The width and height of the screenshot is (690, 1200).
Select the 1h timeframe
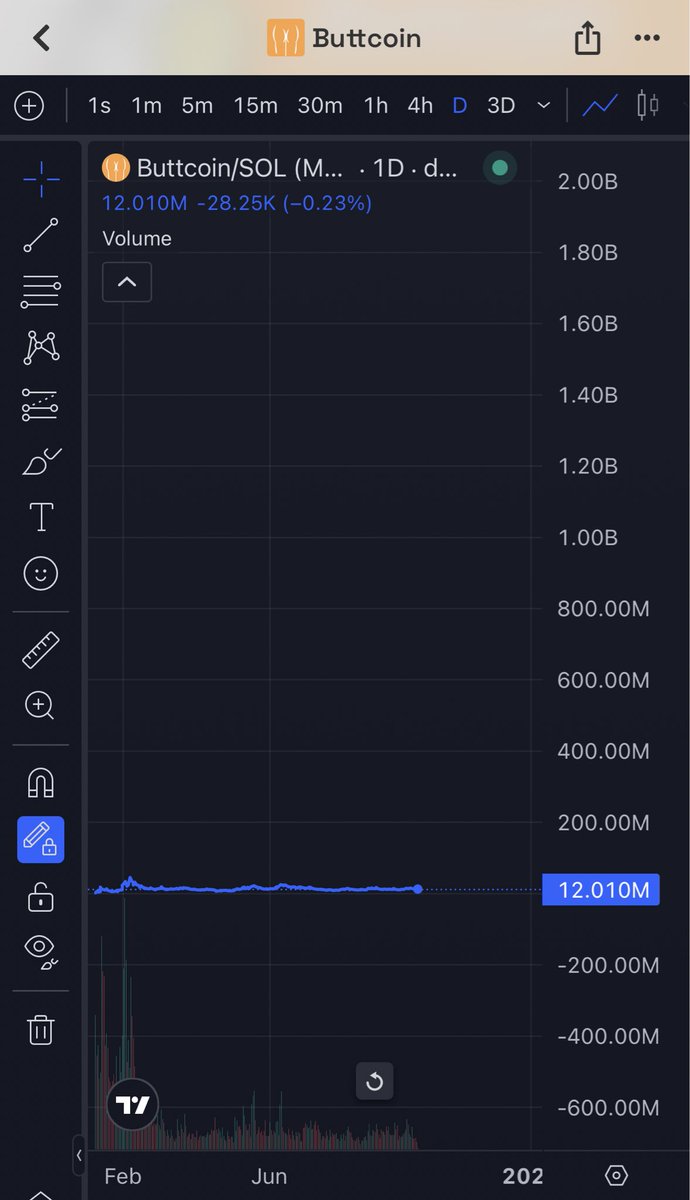click(376, 105)
